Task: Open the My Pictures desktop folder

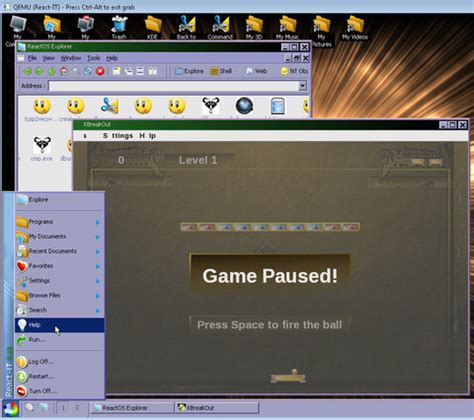Action: click(x=321, y=31)
